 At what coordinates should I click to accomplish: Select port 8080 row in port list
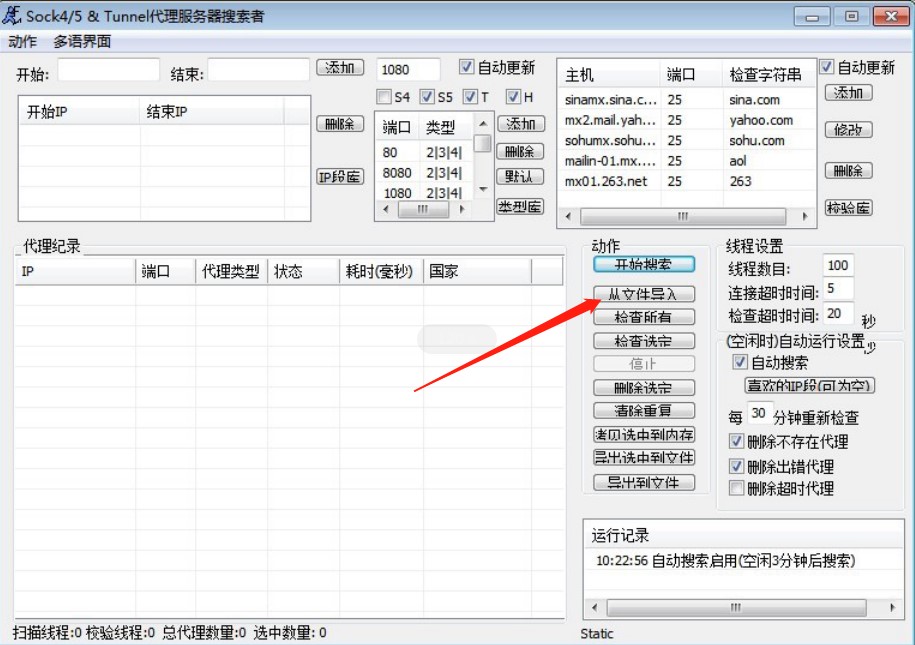pos(424,173)
